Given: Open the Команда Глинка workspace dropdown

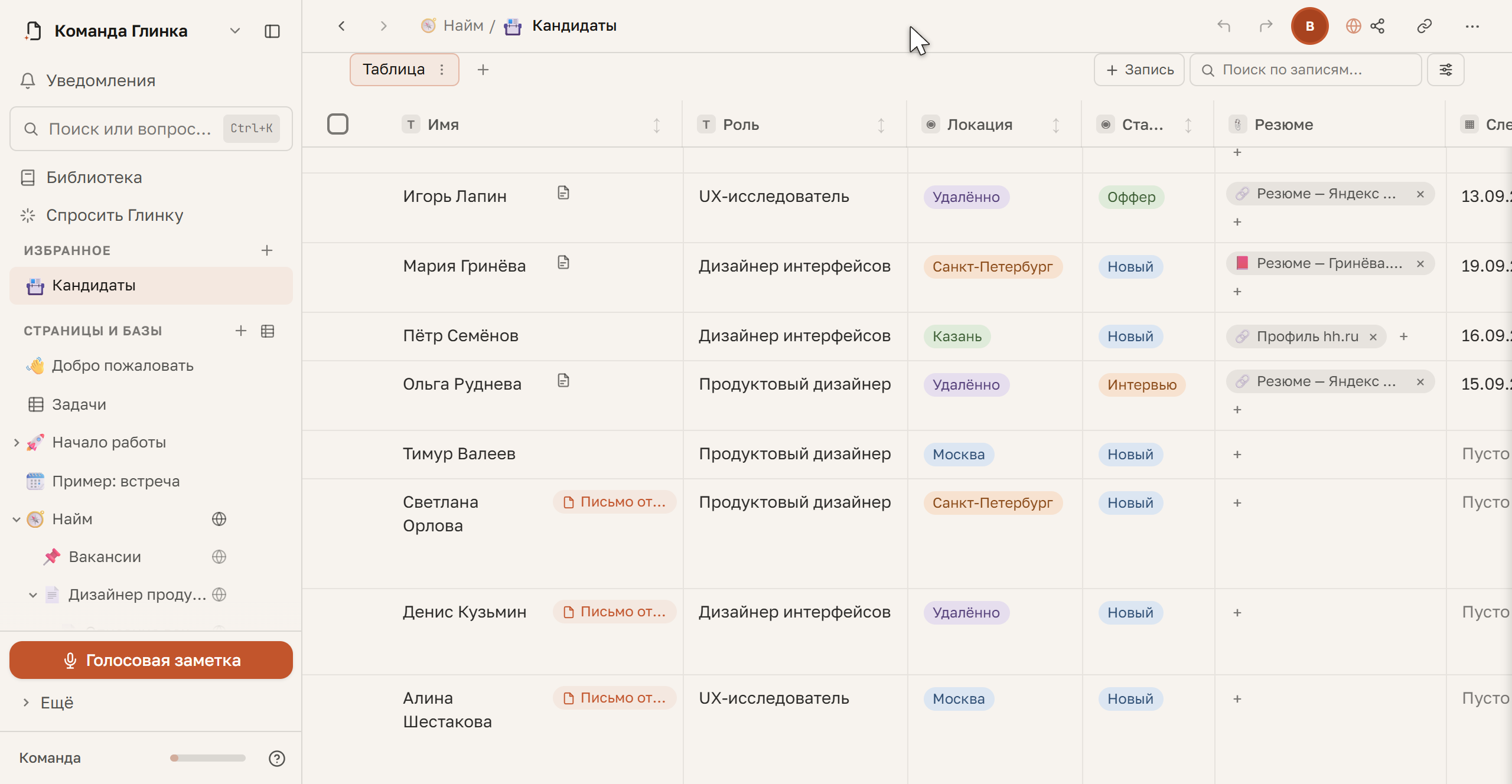Looking at the screenshot, I should coord(235,31).
